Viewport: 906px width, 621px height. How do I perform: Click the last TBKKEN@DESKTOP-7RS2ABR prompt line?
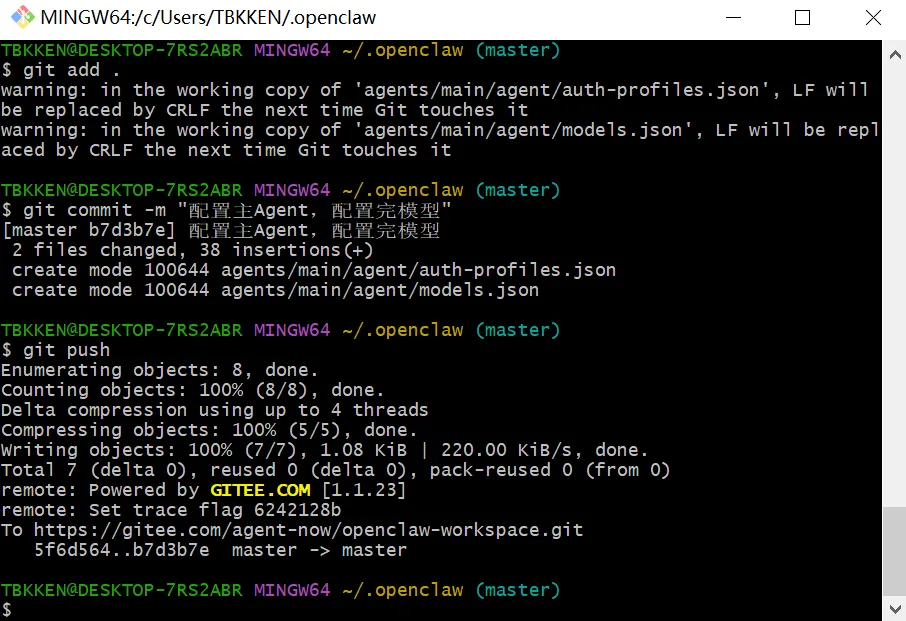(x=281, y=590)
